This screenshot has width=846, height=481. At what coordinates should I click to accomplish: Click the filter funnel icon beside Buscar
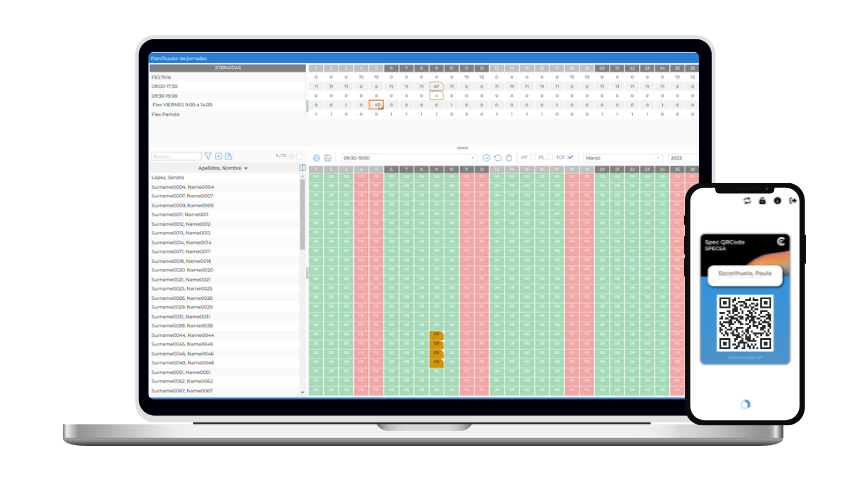pyautogui.click(x=208, y=156)
